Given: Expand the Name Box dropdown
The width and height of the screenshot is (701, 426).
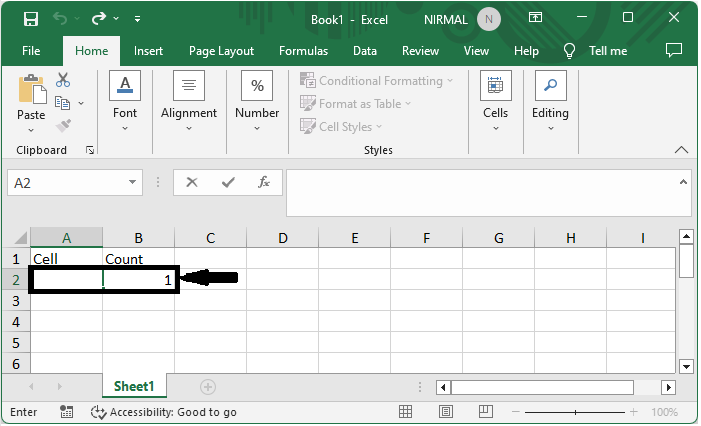Looking at the screenshot, I should point(133,183).
